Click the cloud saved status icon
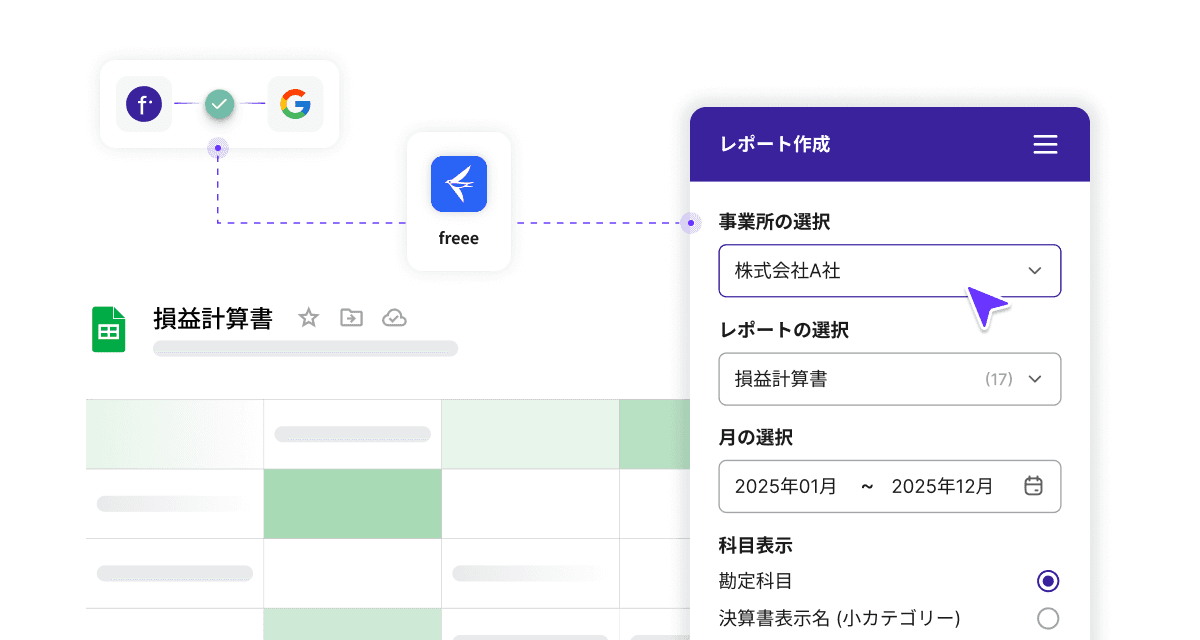The height and width of the screenshot is (640, 1200). coord(394,318)
